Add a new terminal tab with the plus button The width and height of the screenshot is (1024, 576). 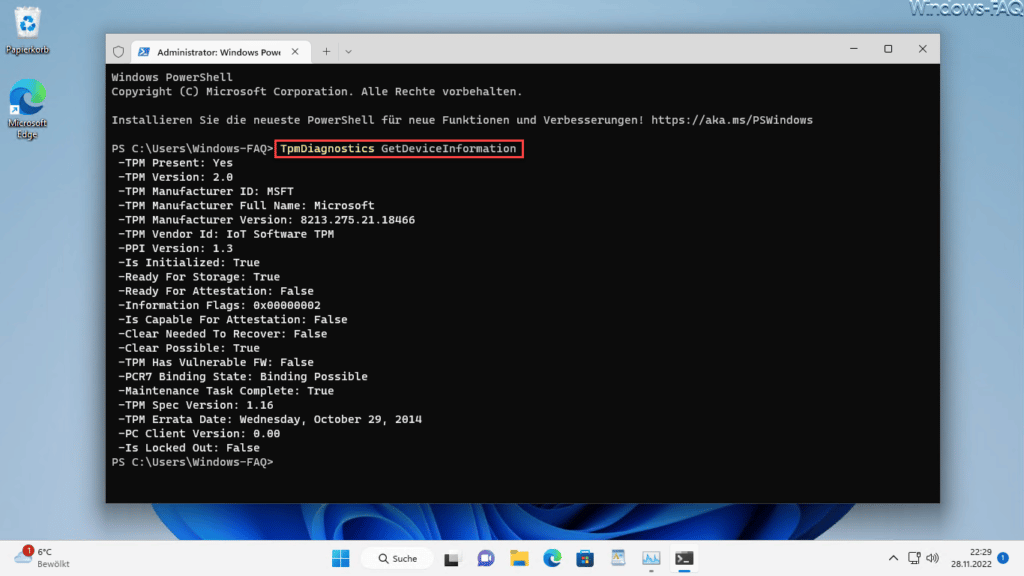pyautogui.click(x=326, y=52)
